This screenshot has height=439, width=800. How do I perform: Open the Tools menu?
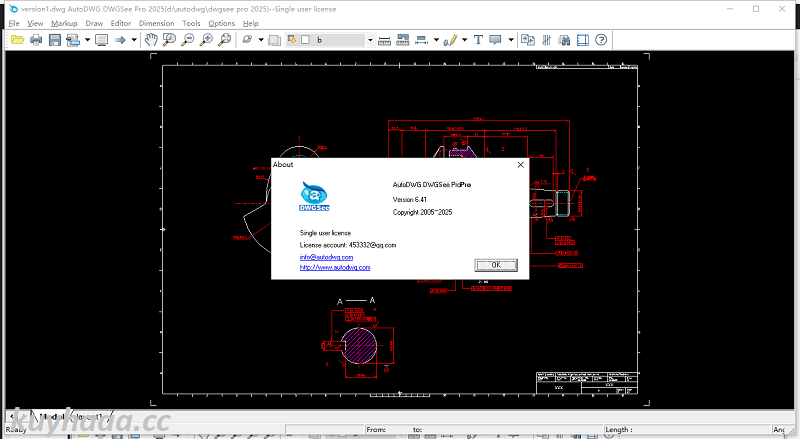pos(191,23)
